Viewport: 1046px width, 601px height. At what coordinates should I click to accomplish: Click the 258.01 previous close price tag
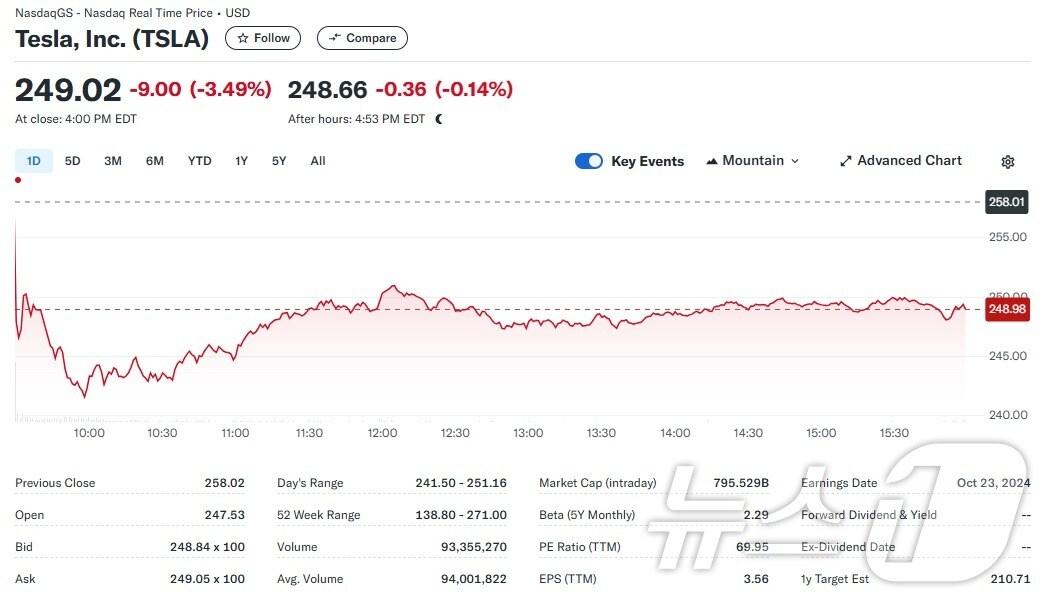click(1007, 202)
